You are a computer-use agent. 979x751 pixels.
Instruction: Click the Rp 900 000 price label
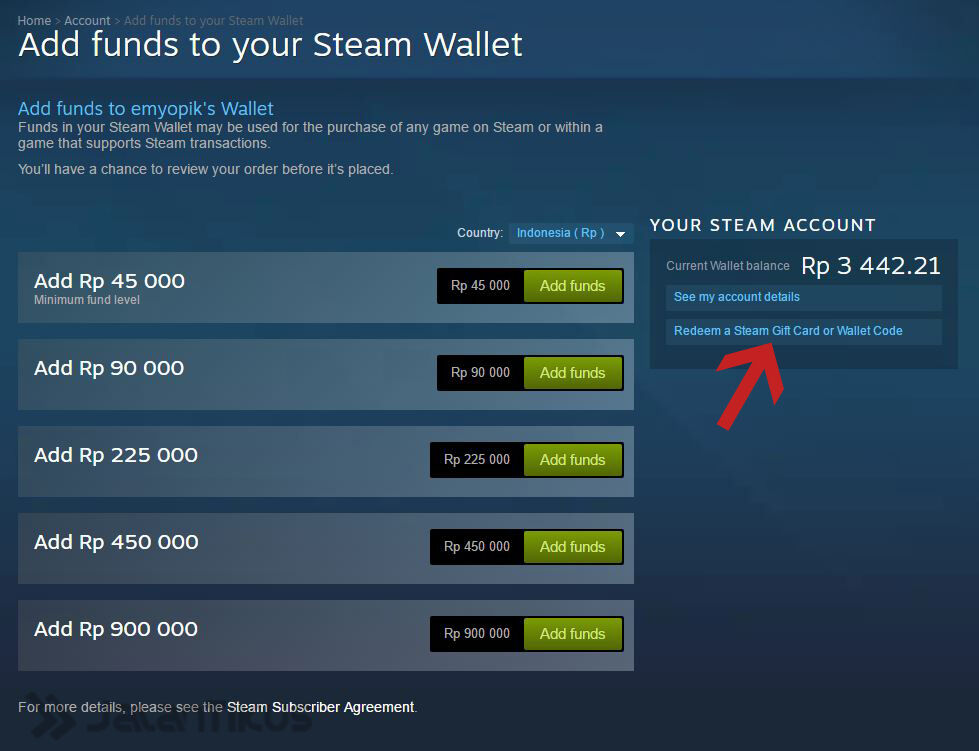click(x=476, y=634)
